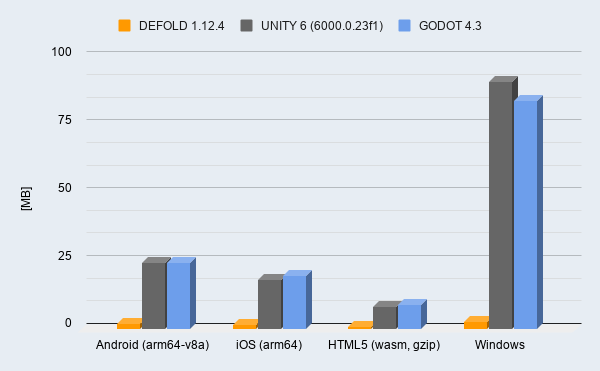
Task: Click the 'Windows' axis label
Action: (x=500, y=345)
